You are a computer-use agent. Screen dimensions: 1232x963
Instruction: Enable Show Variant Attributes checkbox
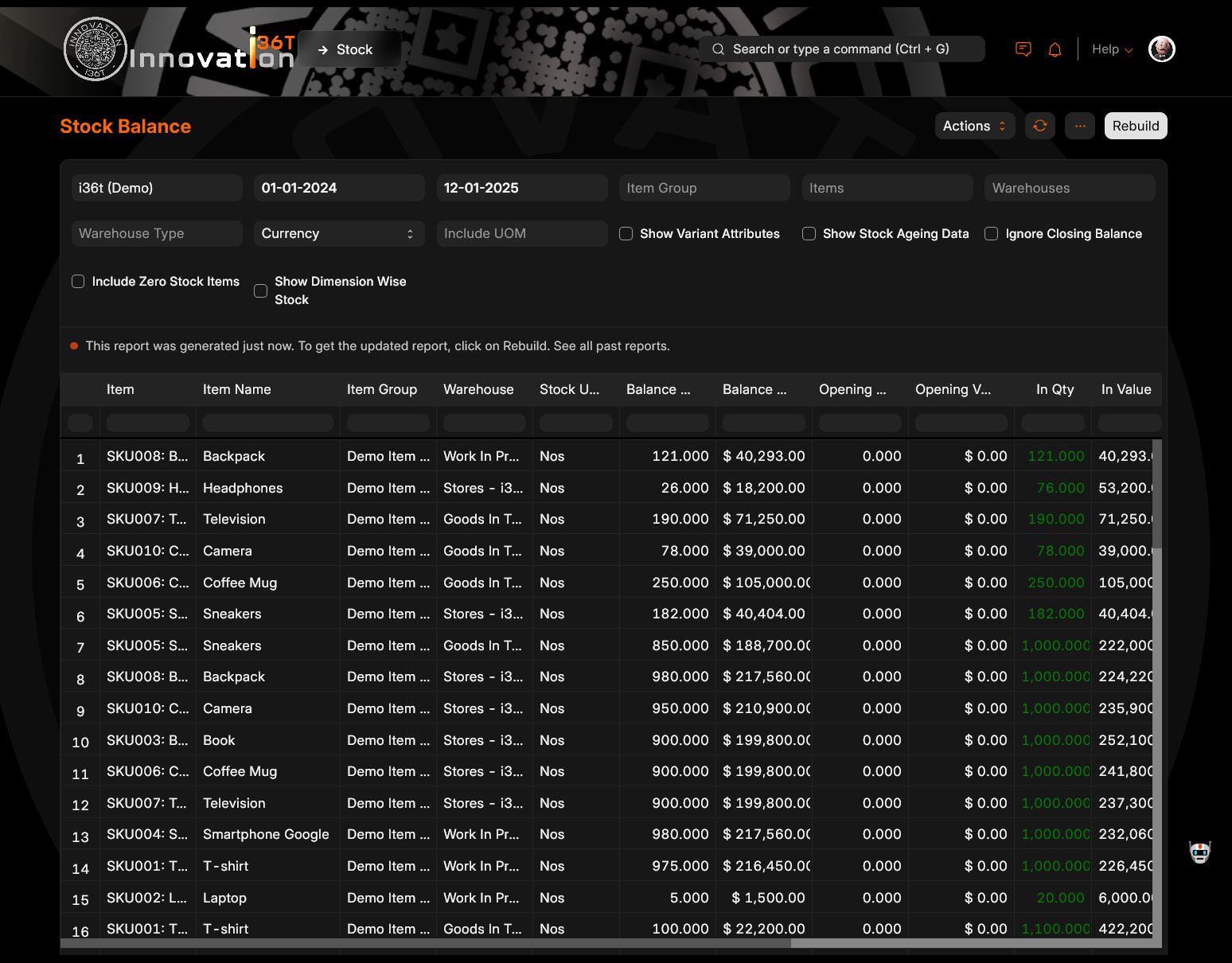click(626, 234)
